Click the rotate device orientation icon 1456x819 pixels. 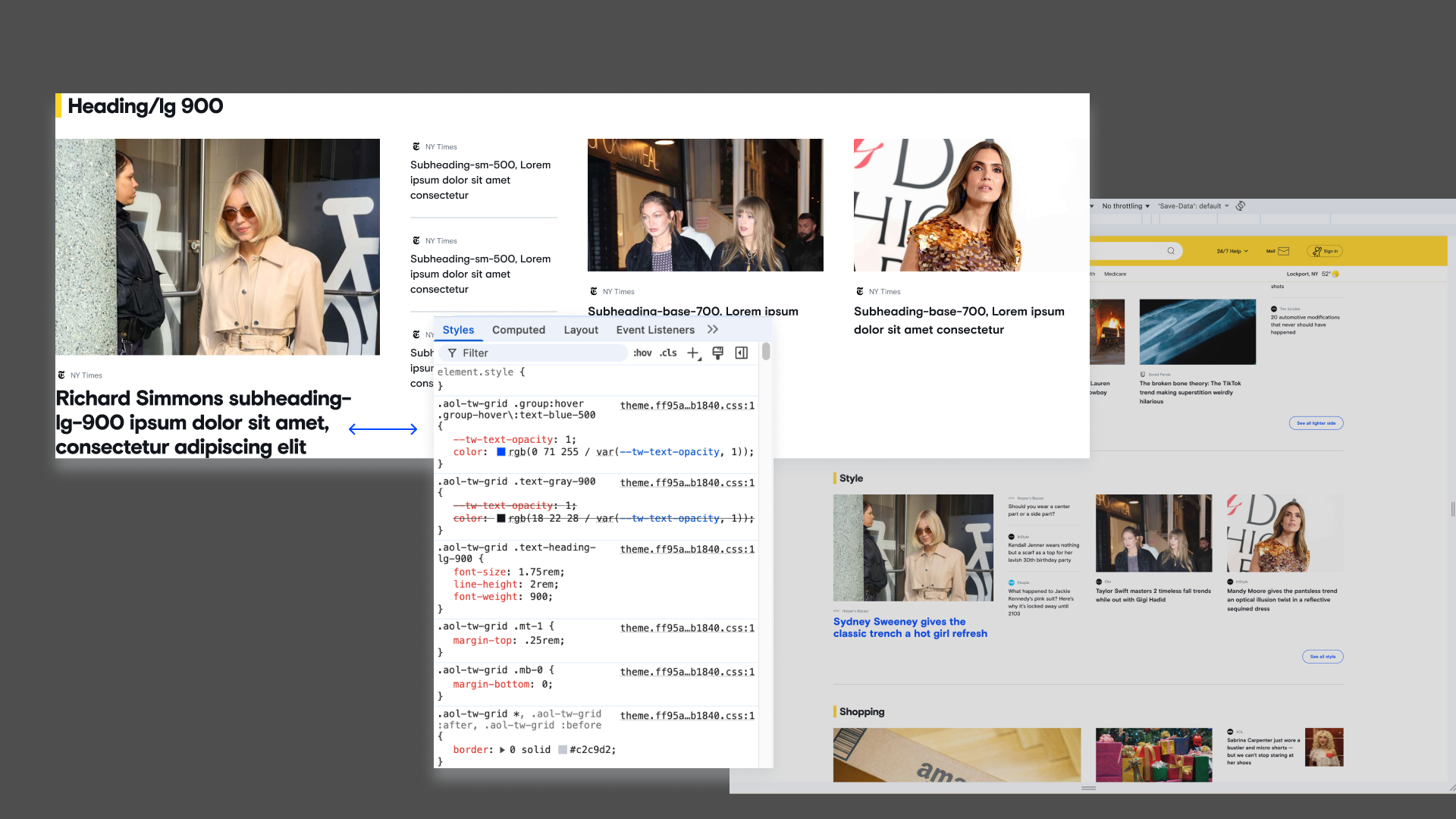click(x=1241, y=206)
